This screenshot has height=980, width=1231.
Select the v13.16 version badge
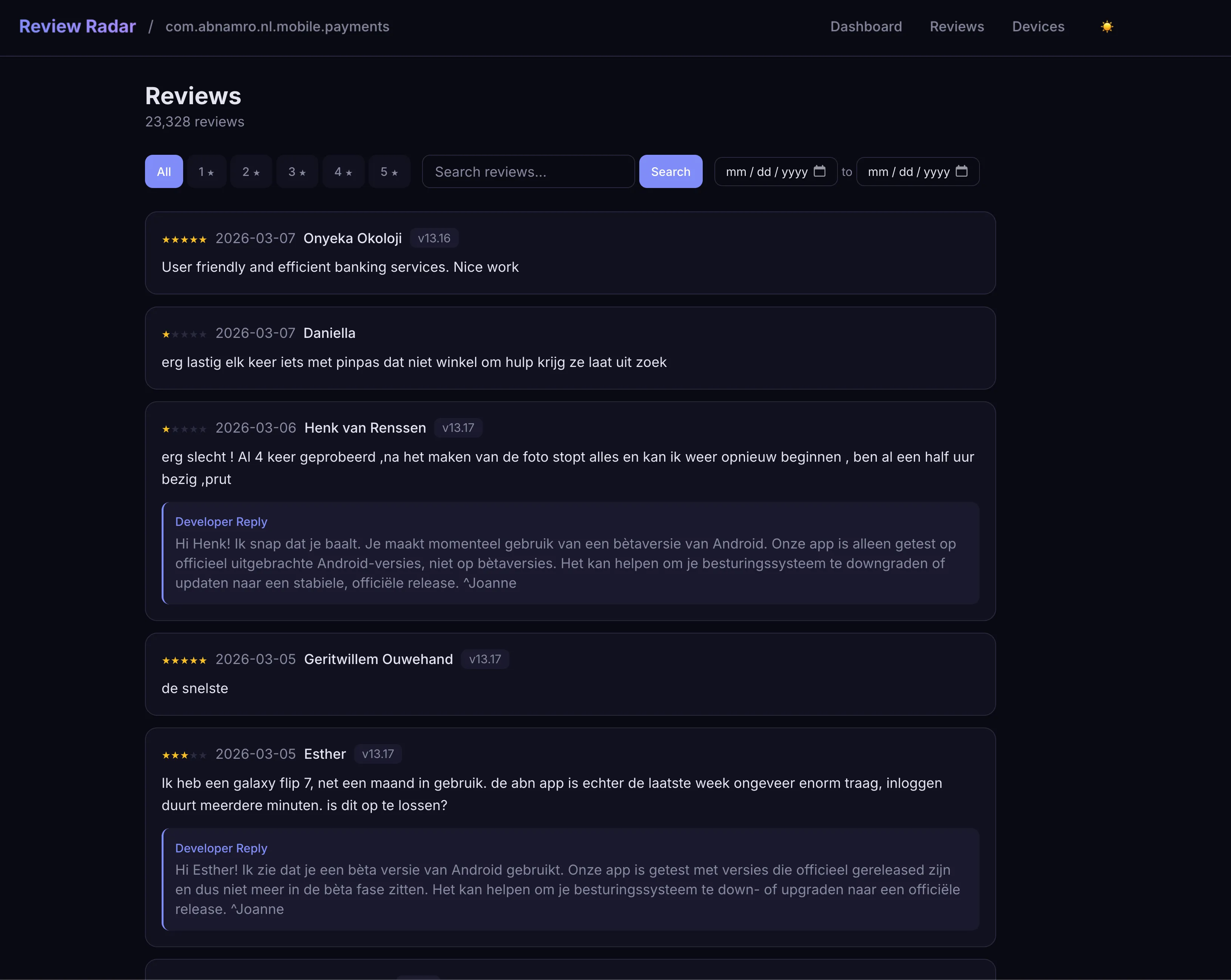click(434, 238)
